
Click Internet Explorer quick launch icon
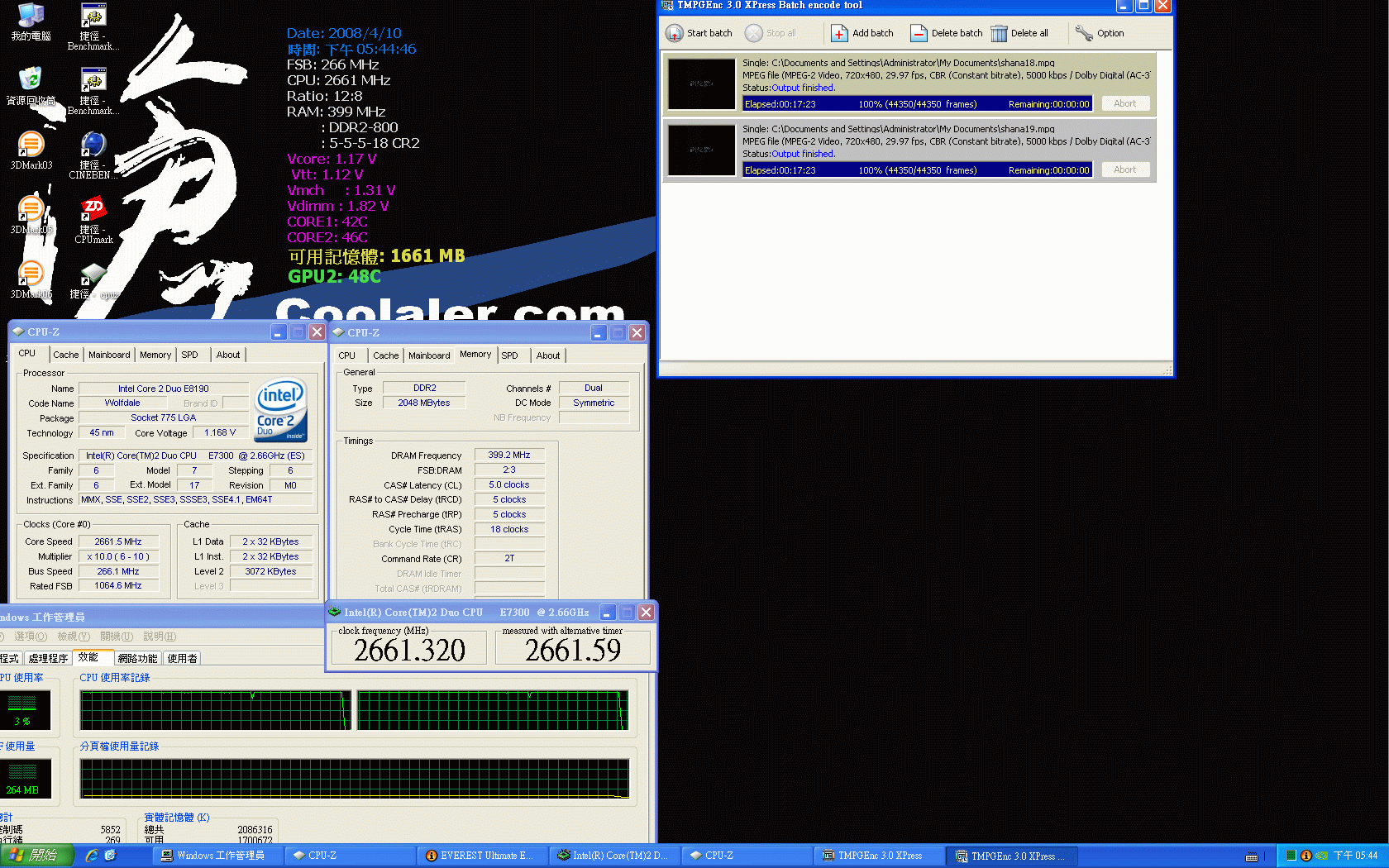tap(92, 856)
